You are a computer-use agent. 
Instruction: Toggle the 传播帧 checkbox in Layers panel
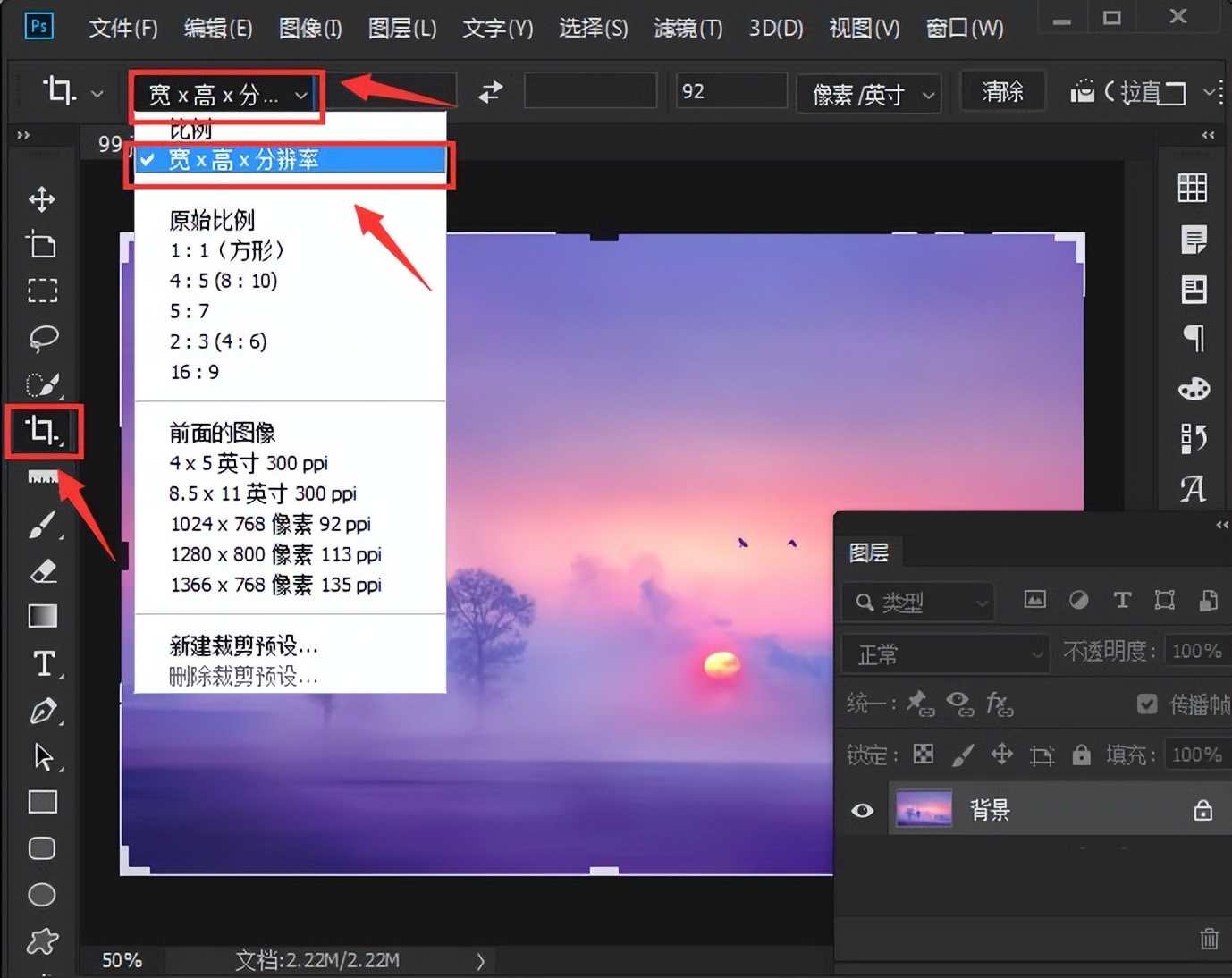click(x=1147, y=704)
